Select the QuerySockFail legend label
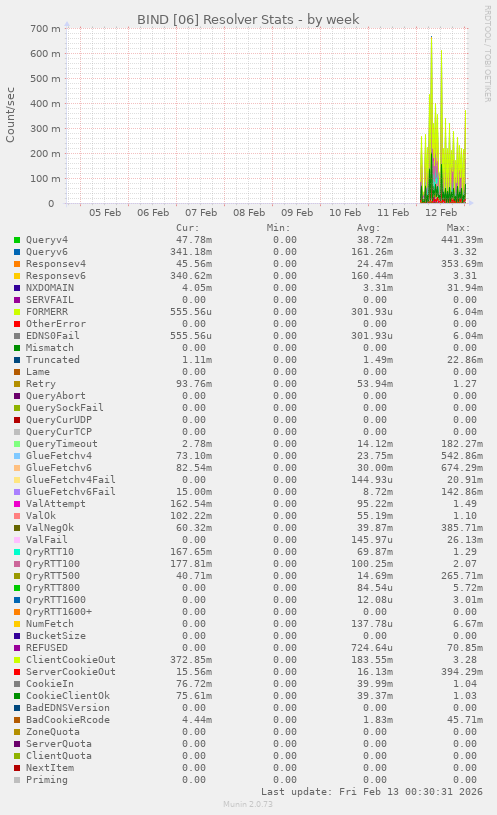Image resolution: width=497 pixels, height=815 pixels. click(64, 408)
